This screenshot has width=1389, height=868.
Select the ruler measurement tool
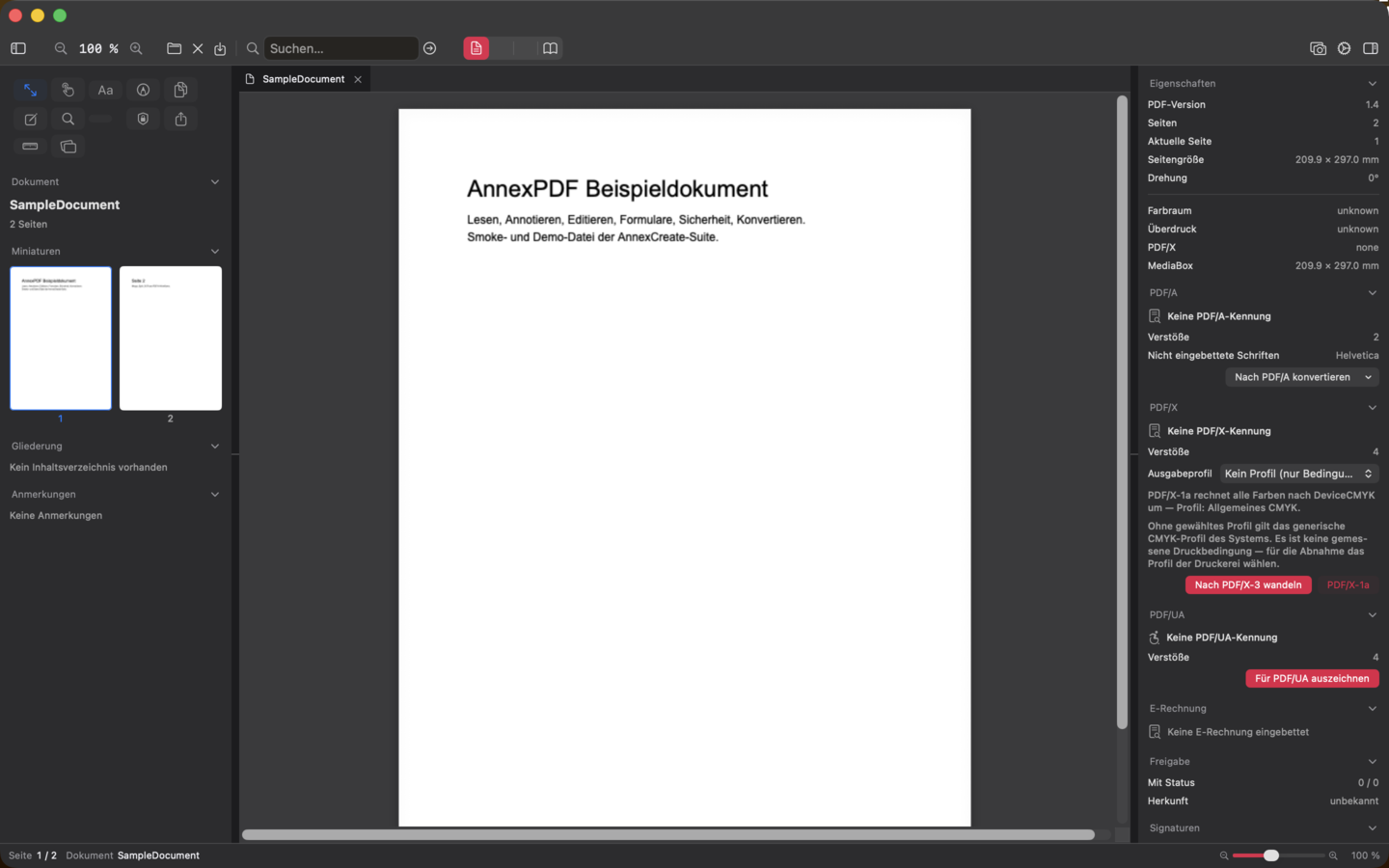pyautogui.click(x=31, y=147)
